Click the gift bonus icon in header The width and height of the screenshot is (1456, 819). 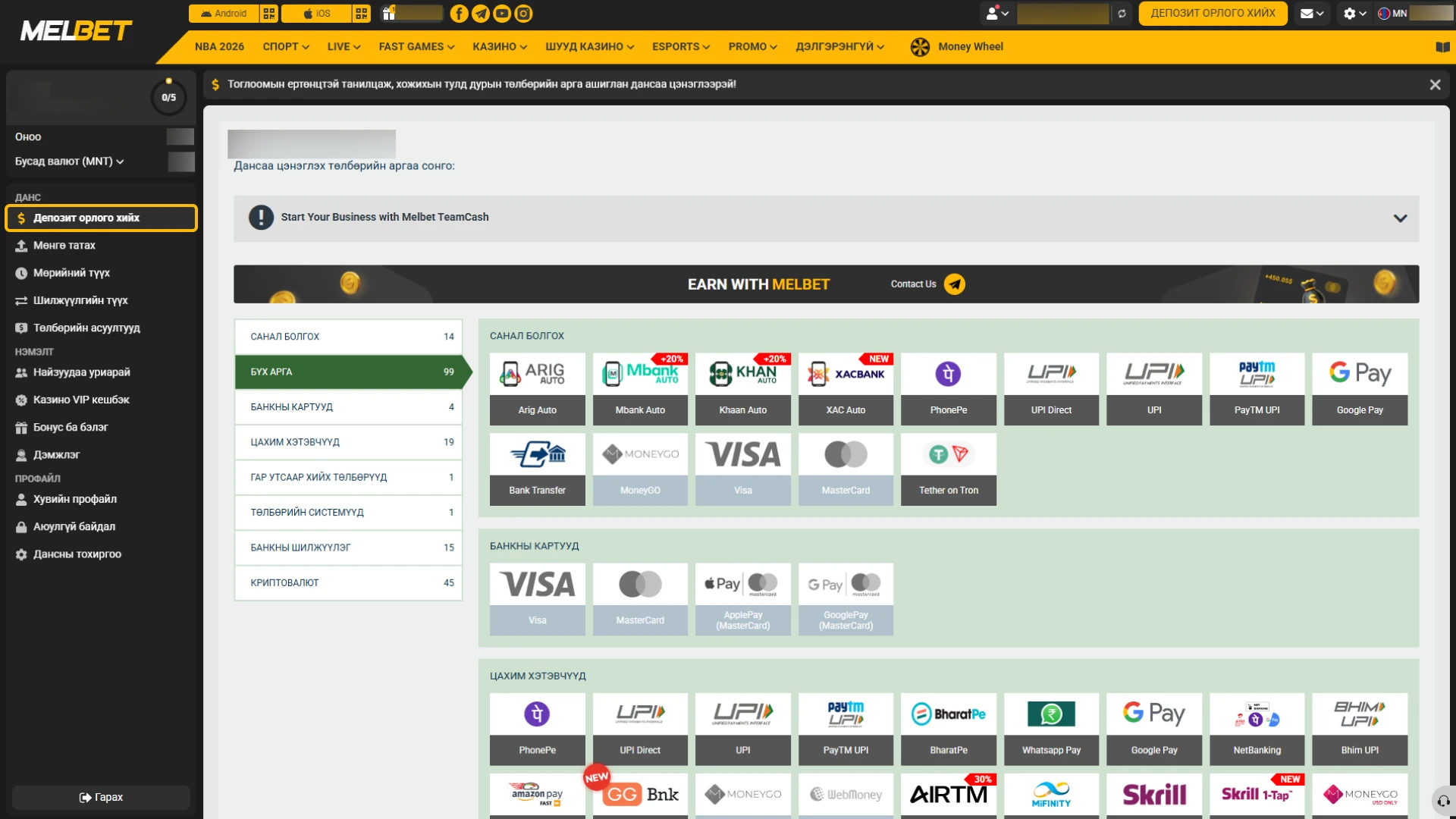(388, 14)
